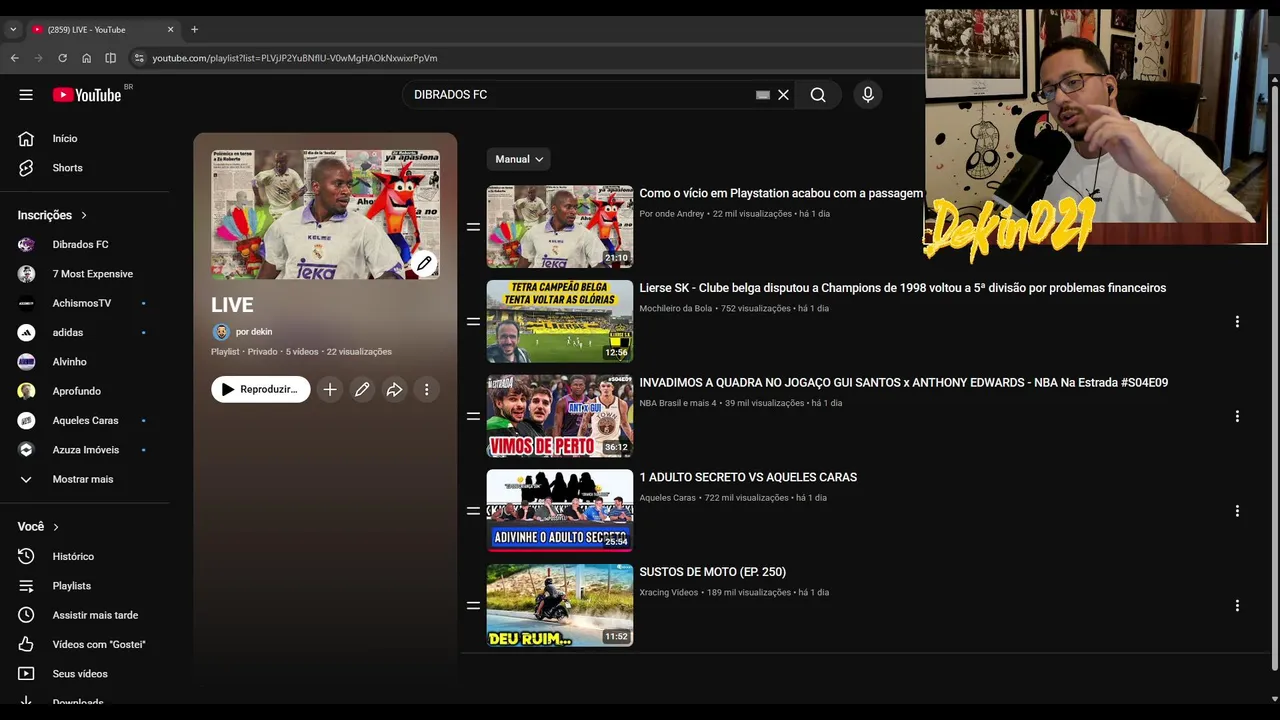
Task: Open playlist more options three dots
Action: 426,390
